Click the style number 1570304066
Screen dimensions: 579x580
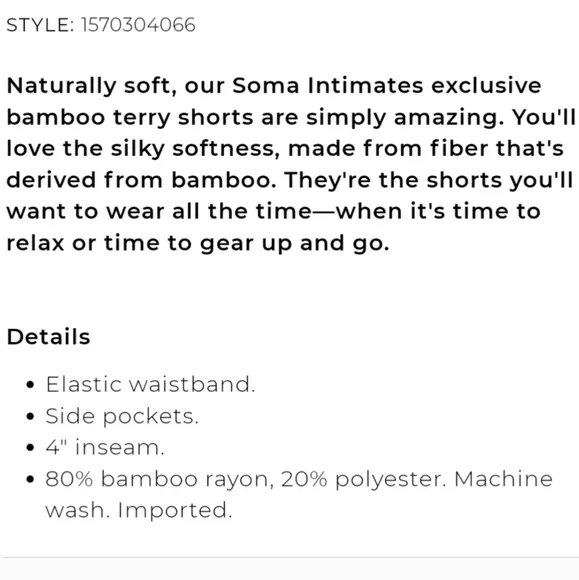(138, 25)
